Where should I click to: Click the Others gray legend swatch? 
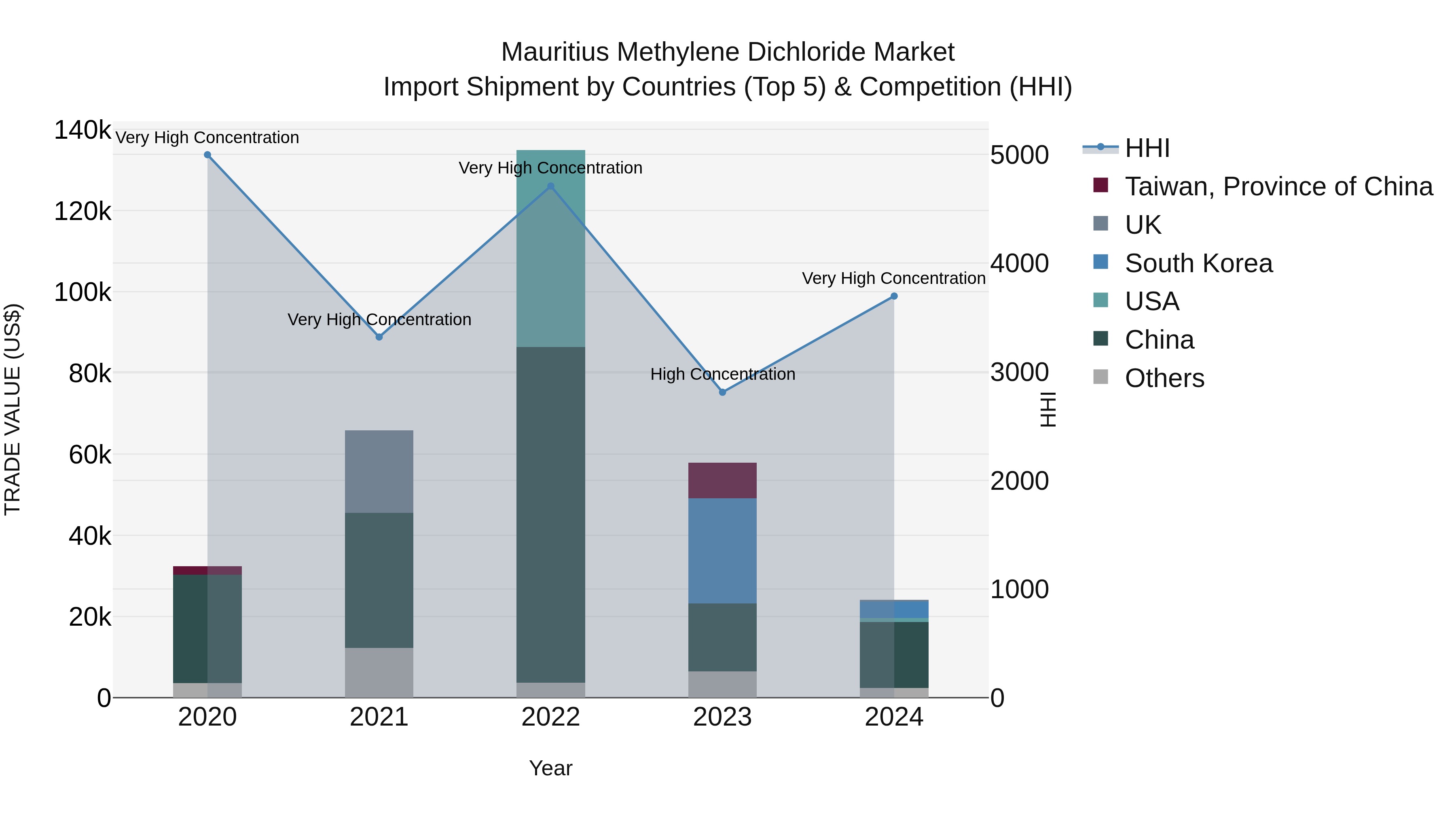pos(1100,377)
